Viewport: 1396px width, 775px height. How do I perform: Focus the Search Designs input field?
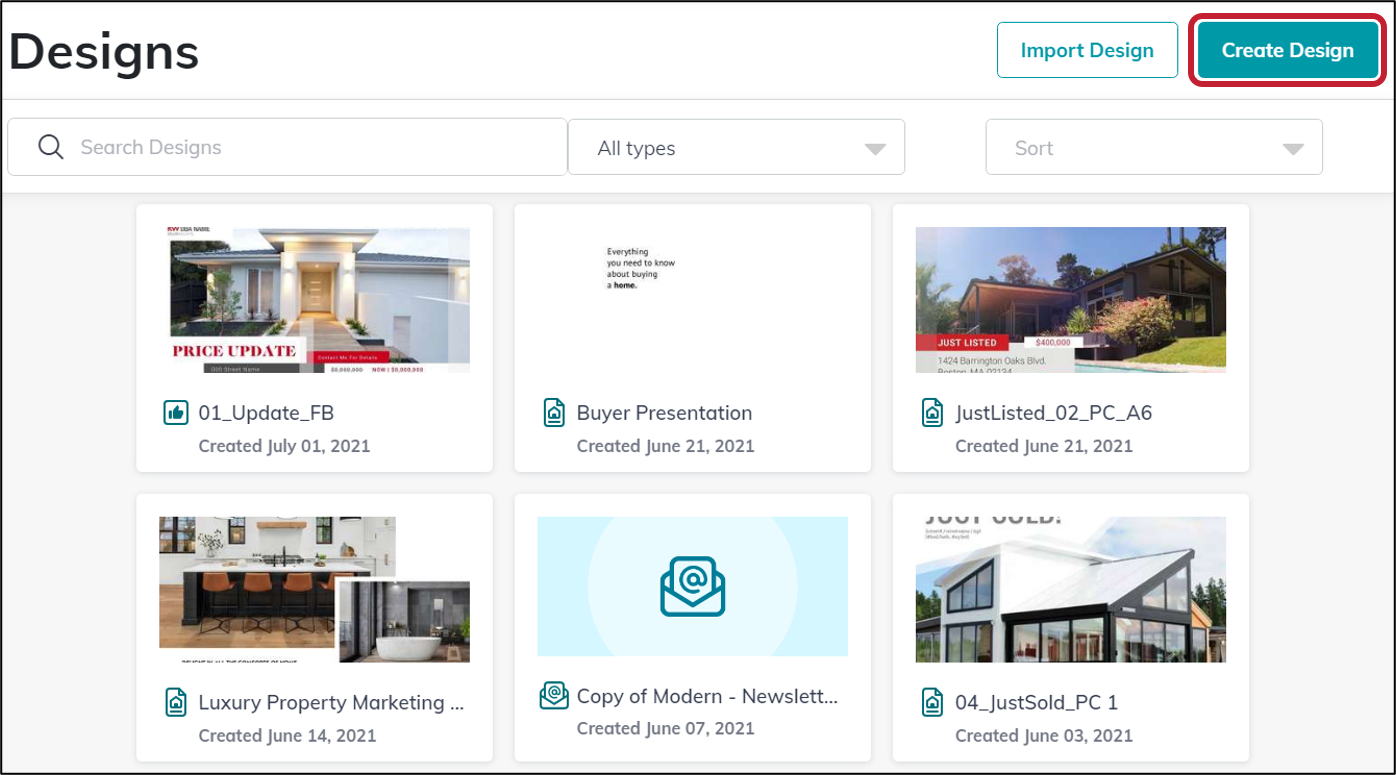(x=310, y=147)
